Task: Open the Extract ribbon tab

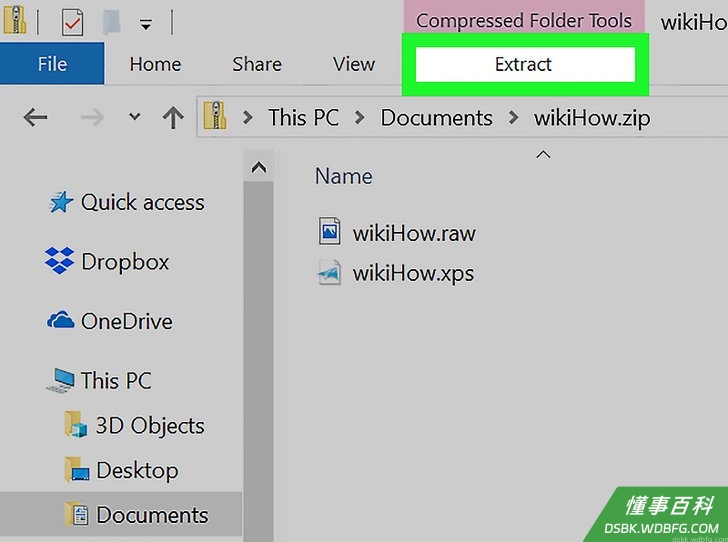Action: click(x=525, y=64)
